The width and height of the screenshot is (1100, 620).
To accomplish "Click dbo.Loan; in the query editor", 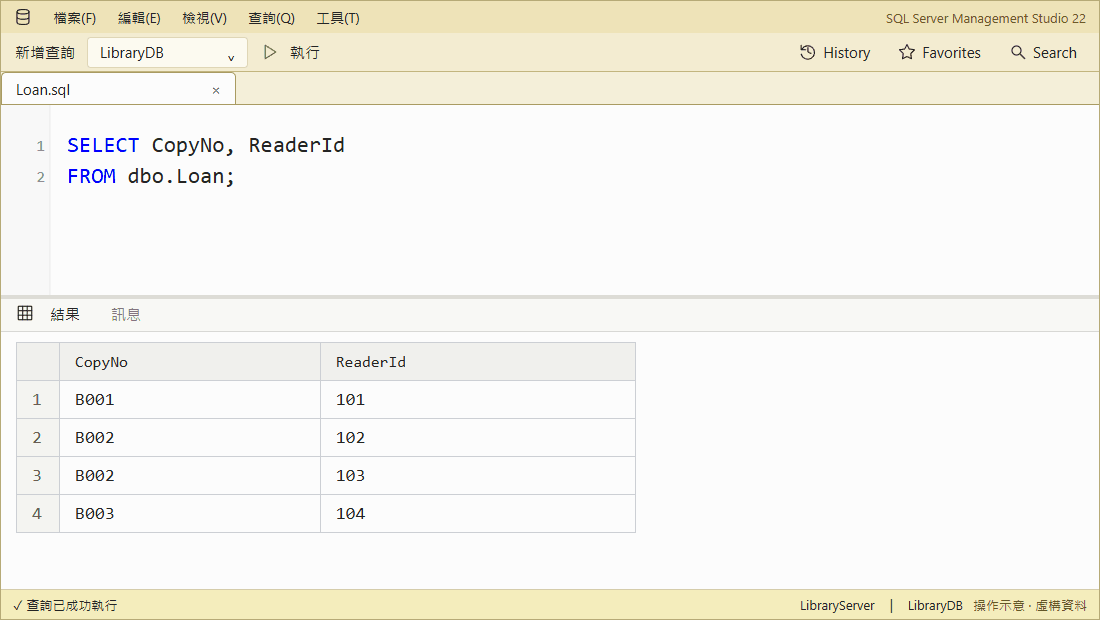I will 181,176.
